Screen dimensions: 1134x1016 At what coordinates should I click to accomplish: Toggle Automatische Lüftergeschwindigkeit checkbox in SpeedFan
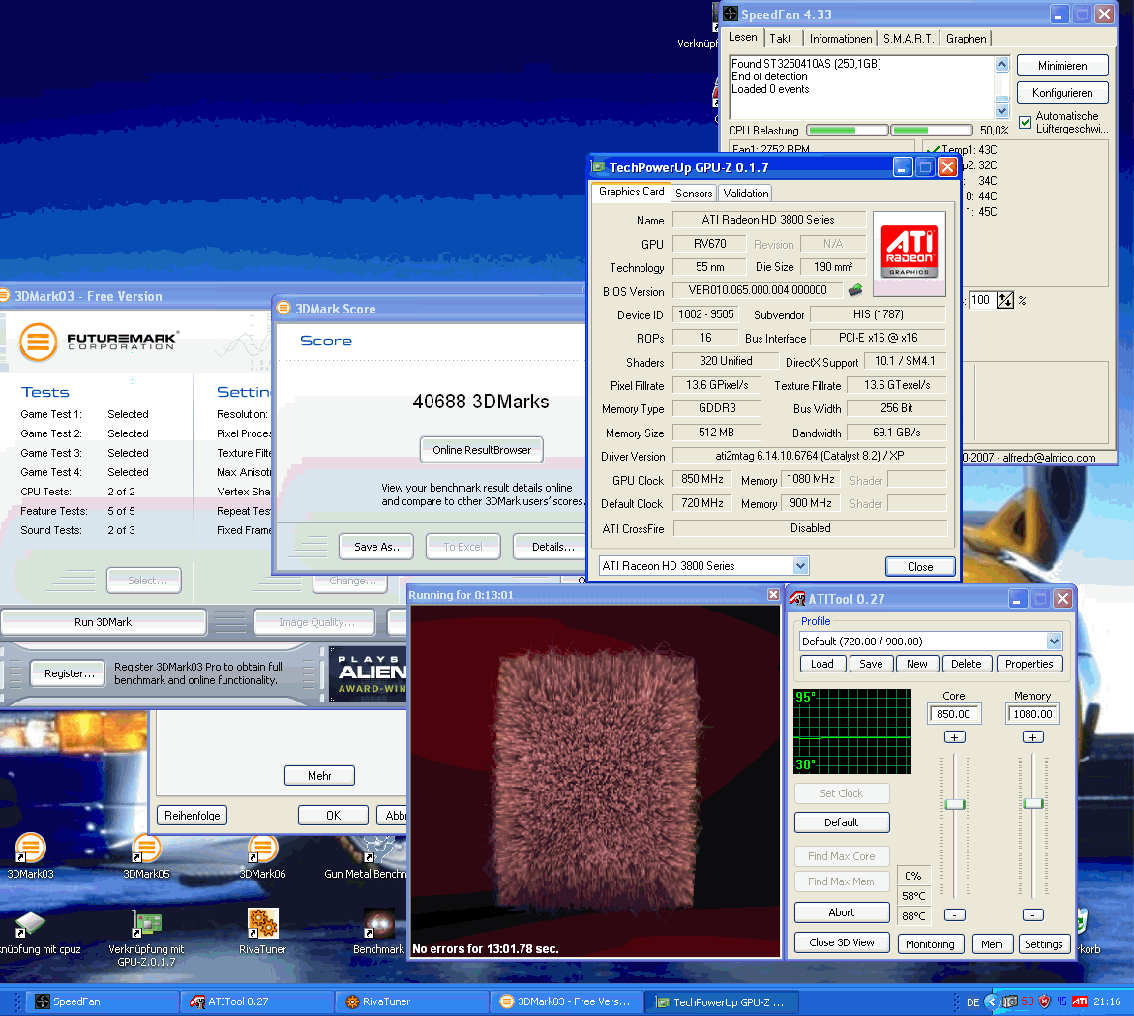1025,122
